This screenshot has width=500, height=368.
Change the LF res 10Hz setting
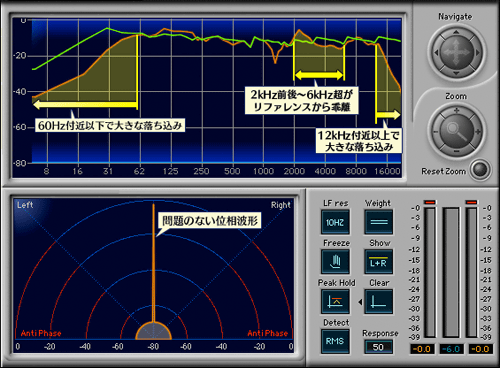(335, 222)
